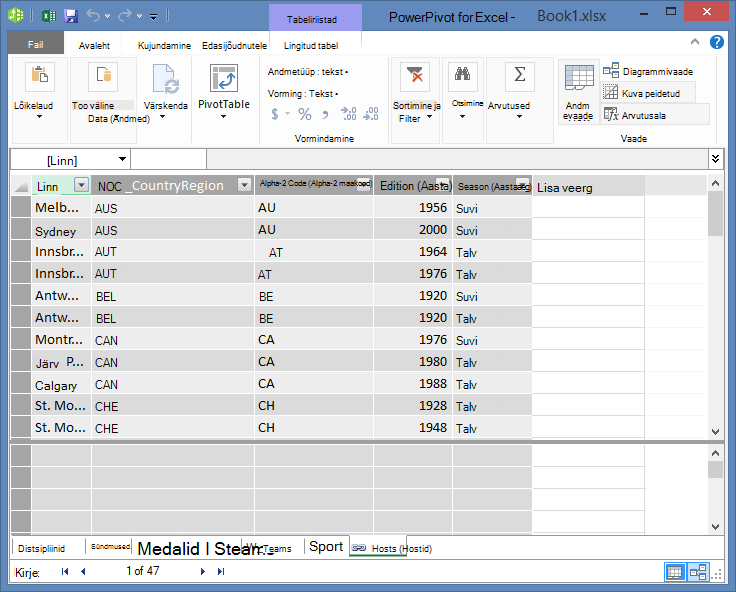Open Diagrammivaade diagram view

coord(648,71)
